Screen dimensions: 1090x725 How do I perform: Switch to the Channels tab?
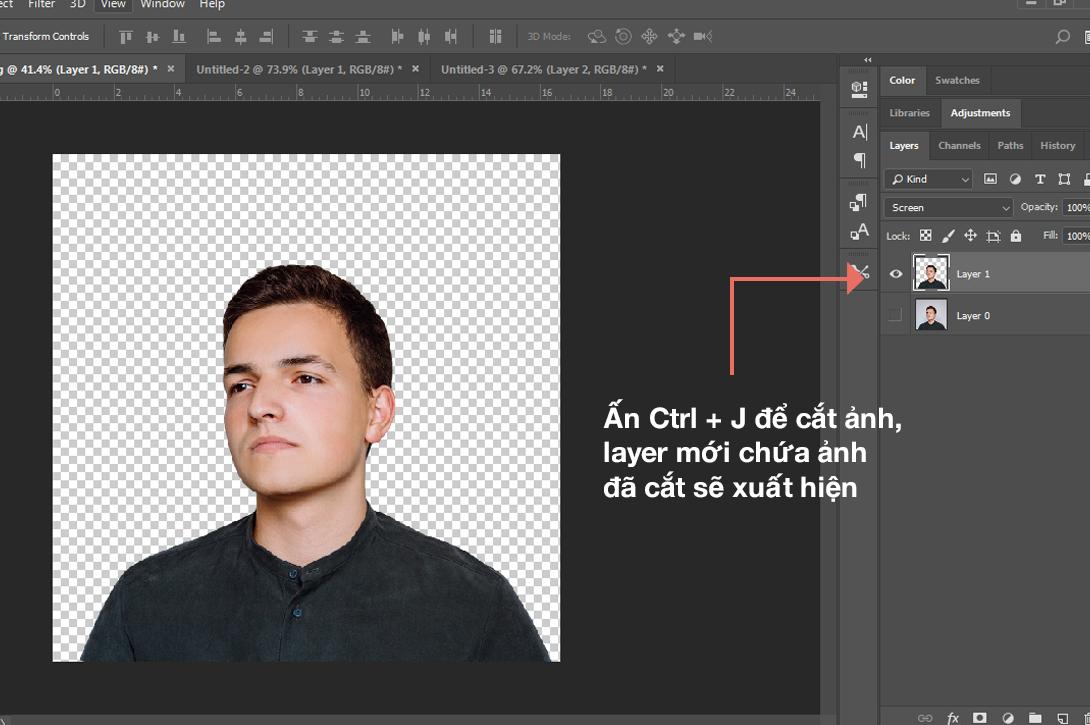click(x=959, y=145)
